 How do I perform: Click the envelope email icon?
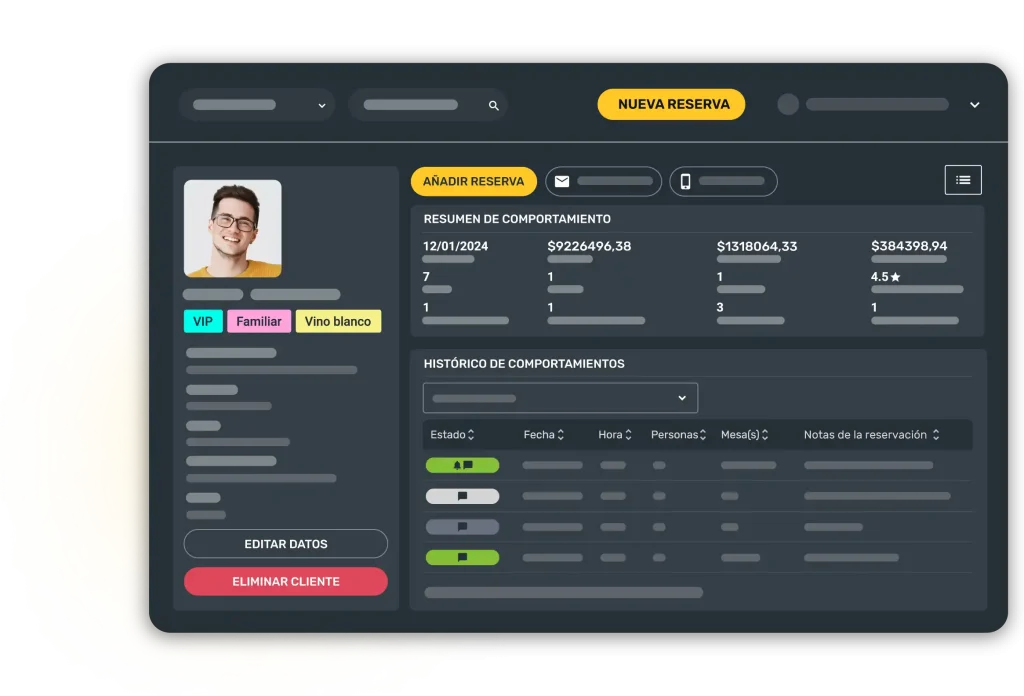562,181
